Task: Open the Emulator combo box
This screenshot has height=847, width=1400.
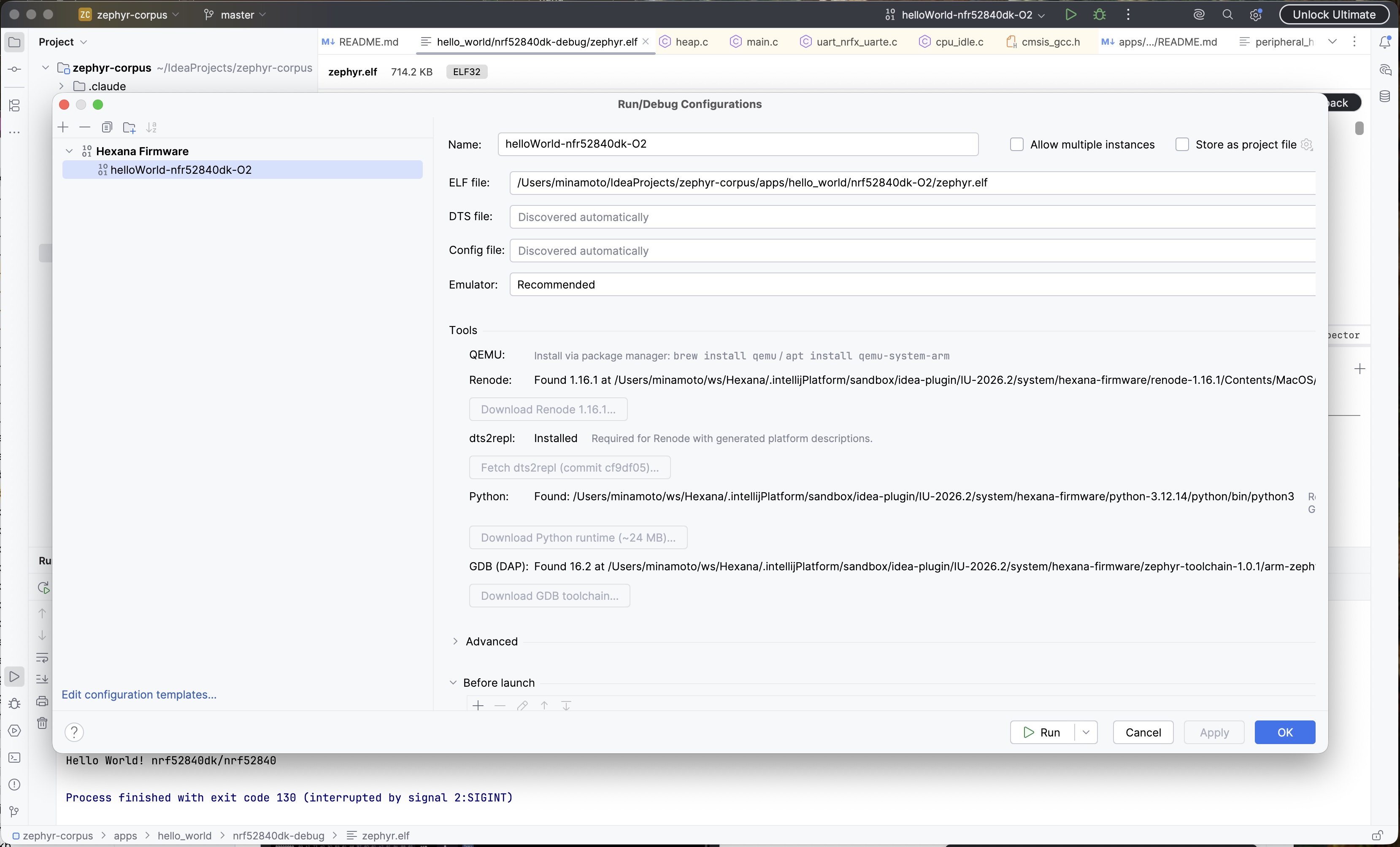Action: click(913, 285)
